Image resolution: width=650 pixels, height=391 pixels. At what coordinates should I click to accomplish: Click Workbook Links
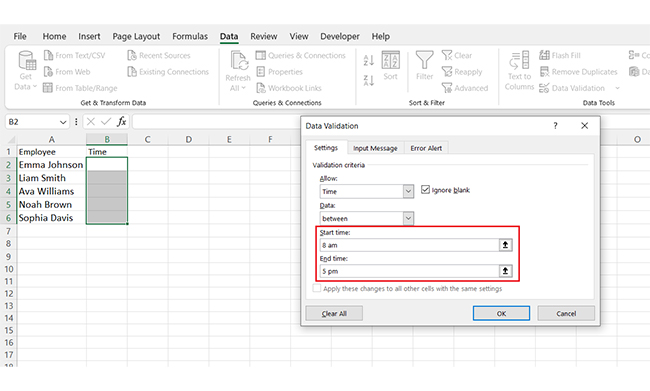289,88
